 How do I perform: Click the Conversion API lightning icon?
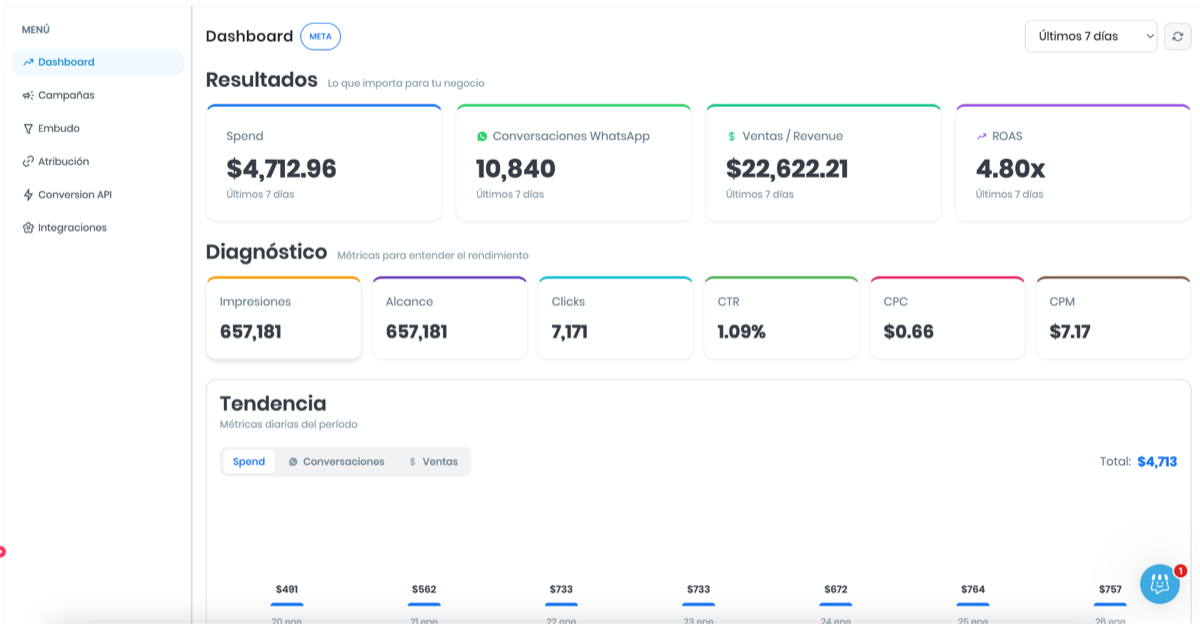28,194
